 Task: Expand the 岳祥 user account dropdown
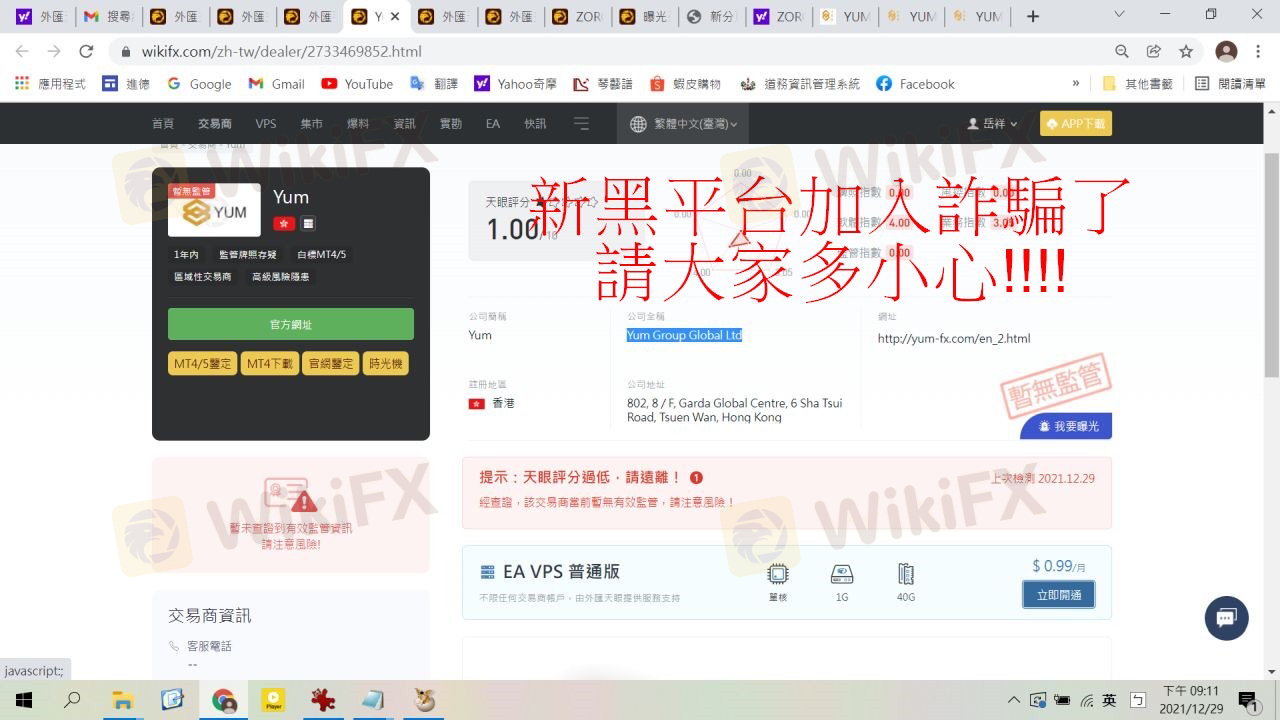(x=992, y=124)
